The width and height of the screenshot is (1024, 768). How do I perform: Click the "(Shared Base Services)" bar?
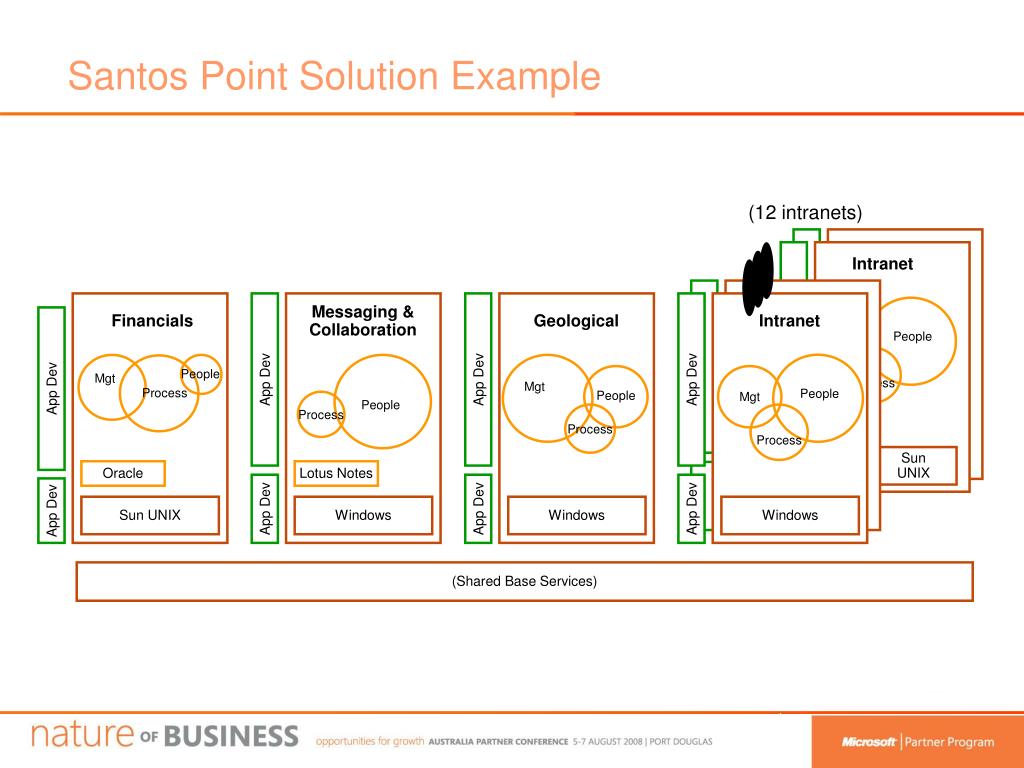pos(524,581)
